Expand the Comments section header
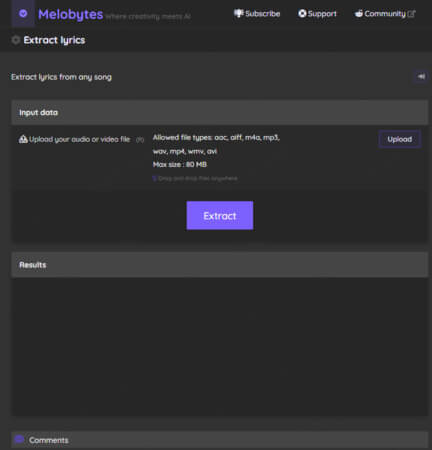 (220, 440)
